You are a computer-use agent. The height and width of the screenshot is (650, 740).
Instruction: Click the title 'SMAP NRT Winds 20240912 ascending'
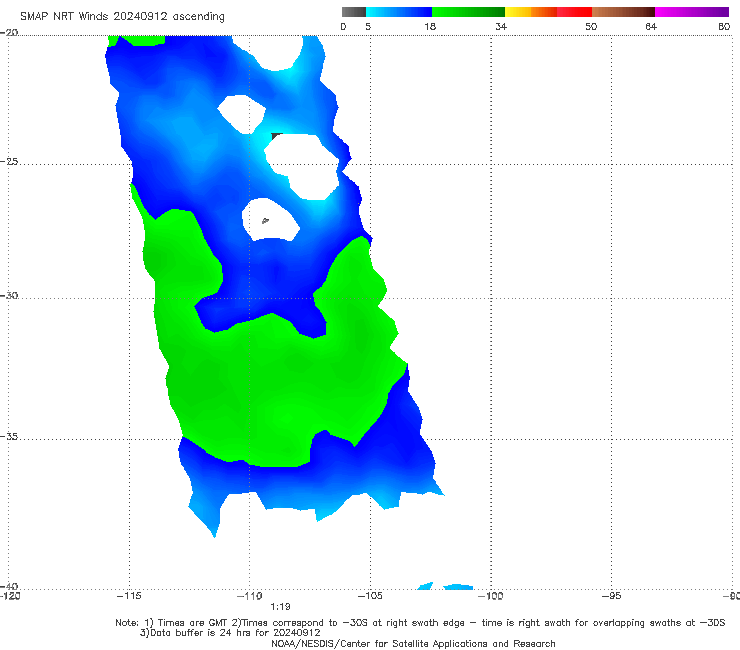tap(122, 16)
